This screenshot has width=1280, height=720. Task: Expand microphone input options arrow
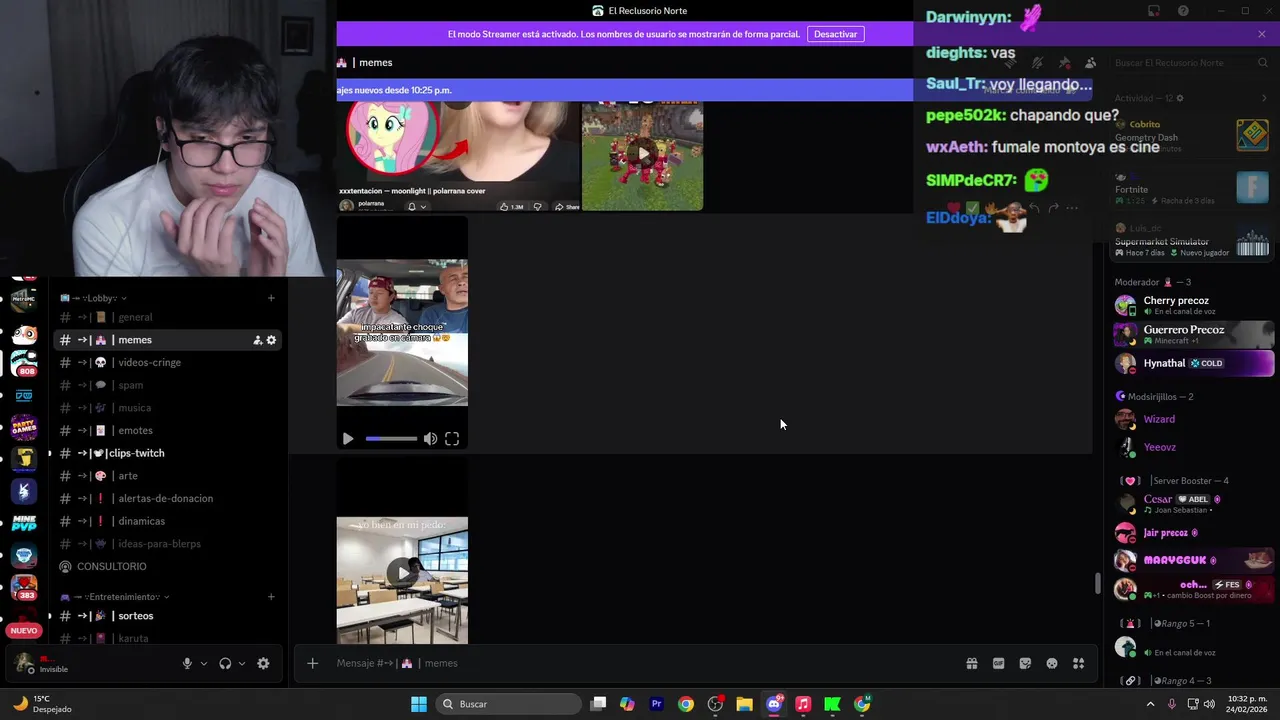coord(204,663)
